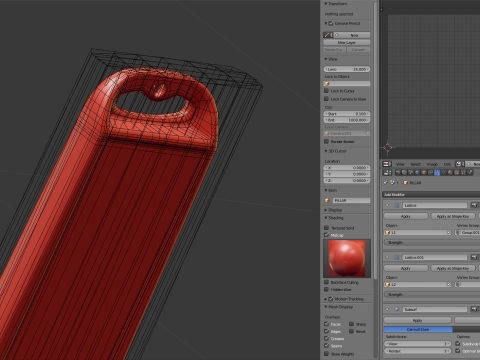Click the pin icon beside the PILLAR breadcrumb
Viewport: 480px width, 360px height.
[385, 182]
